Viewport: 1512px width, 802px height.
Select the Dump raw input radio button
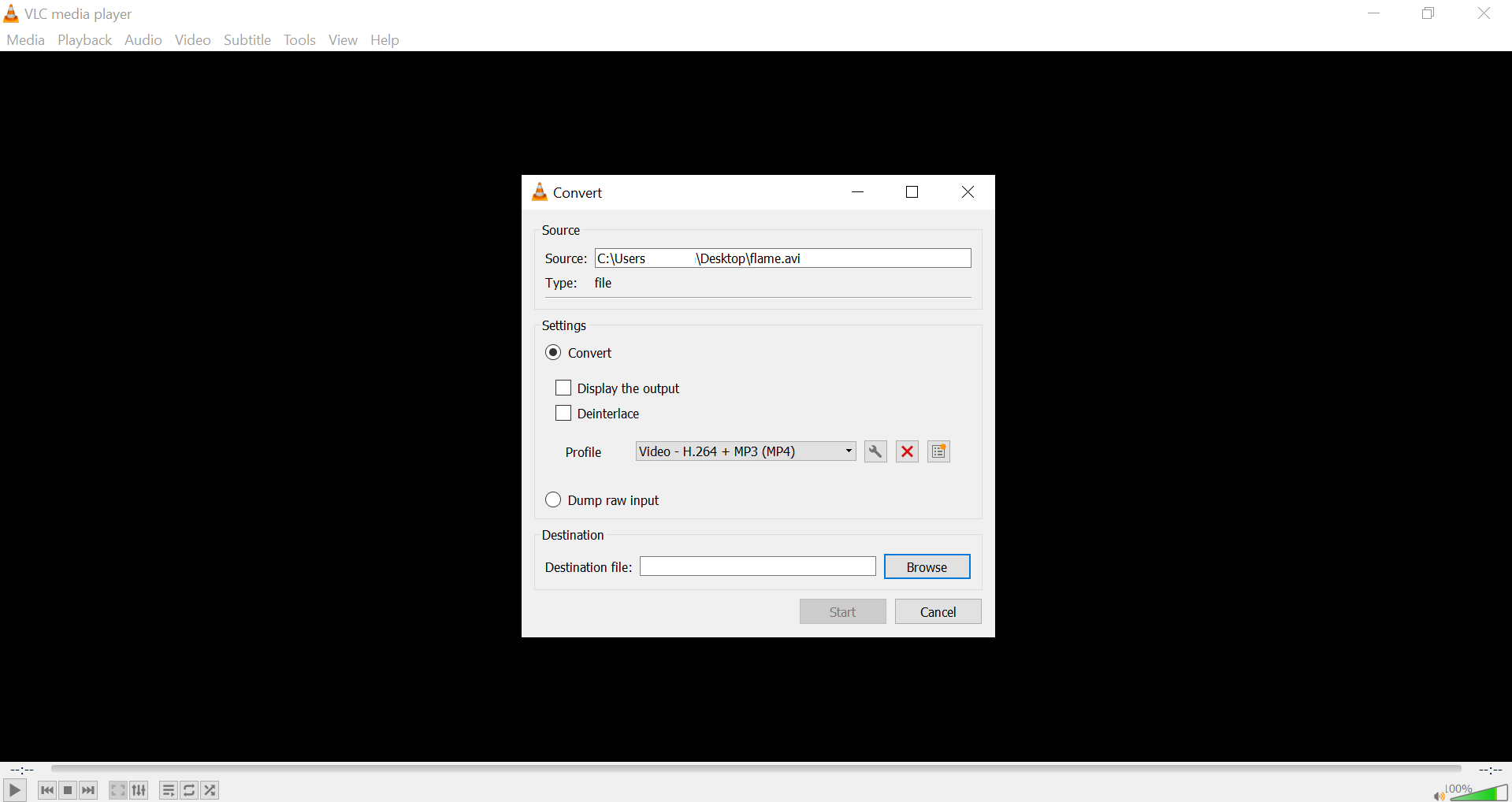click(553, 500)
